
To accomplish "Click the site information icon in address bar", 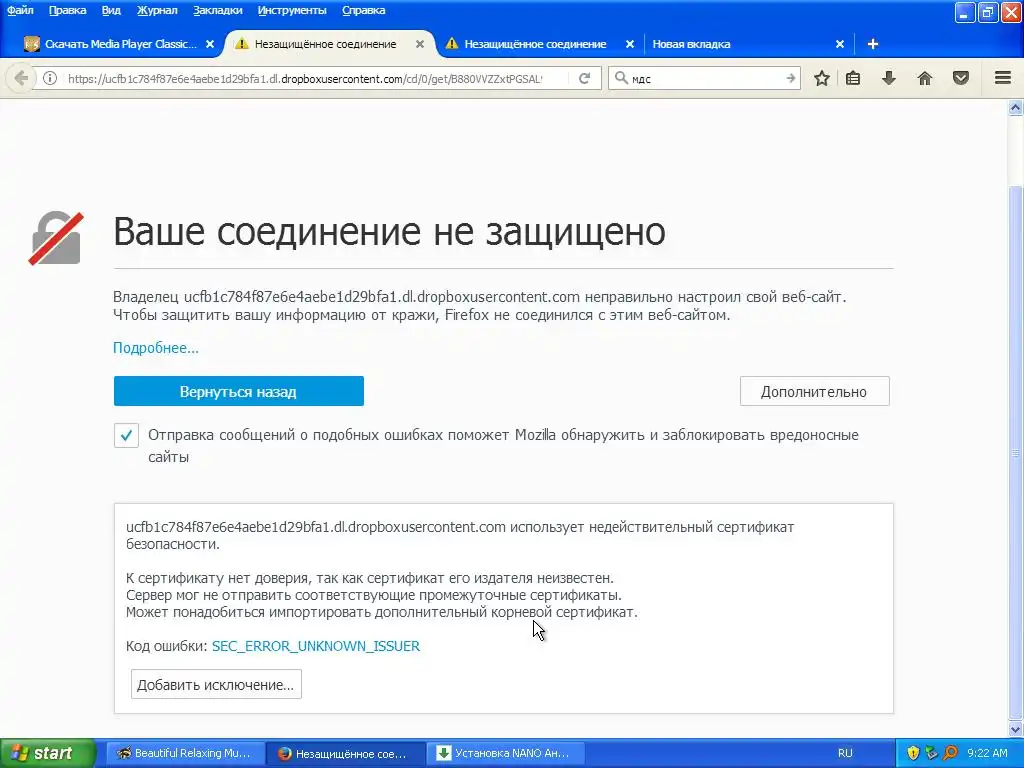I will (x=50, y=78).
